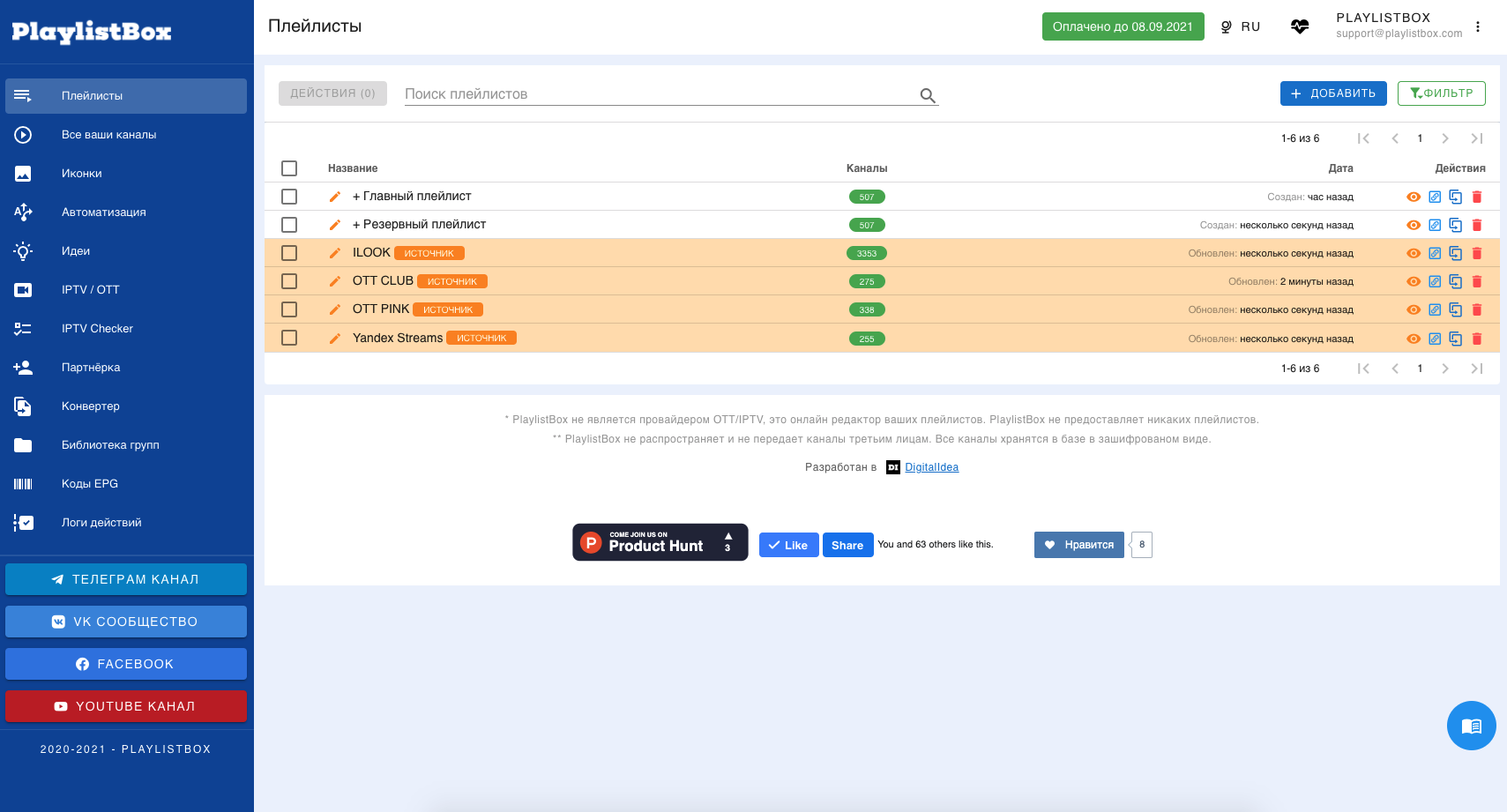The image size is (1507, 812).
Task: Click the heartbeat status icon in header
Action: [1300, 26]
